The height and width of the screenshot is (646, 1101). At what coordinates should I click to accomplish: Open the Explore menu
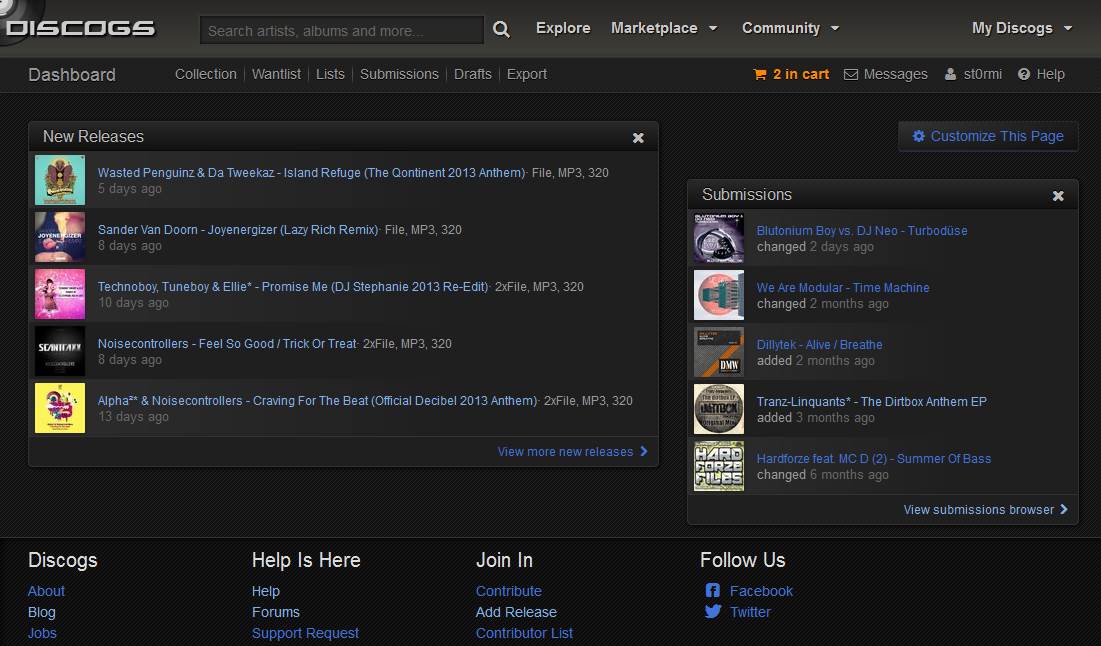(x=563, y=28)
